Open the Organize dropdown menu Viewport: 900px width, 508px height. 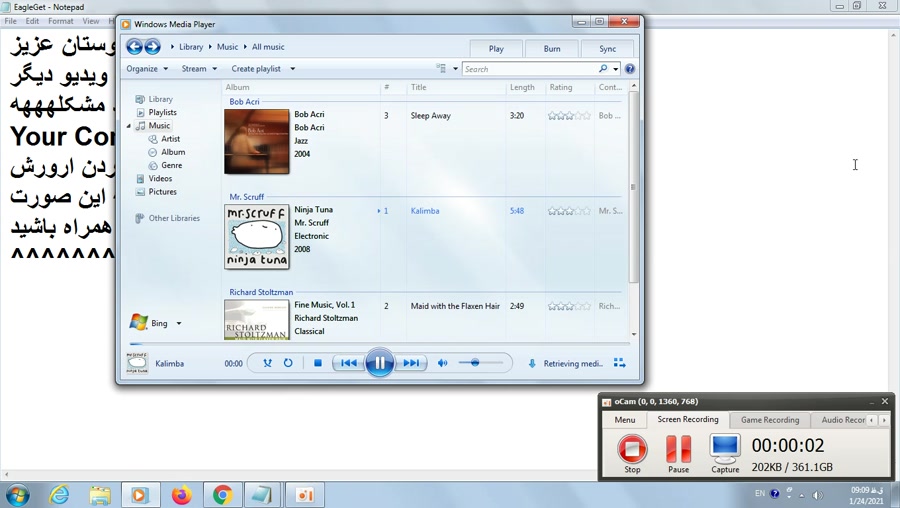[x=146, y=69]
